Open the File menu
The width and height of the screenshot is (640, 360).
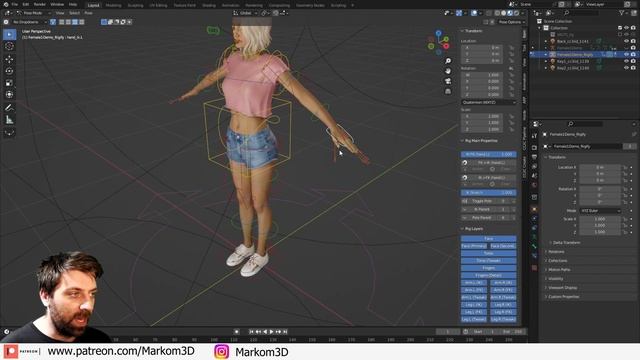click(15, 4)
